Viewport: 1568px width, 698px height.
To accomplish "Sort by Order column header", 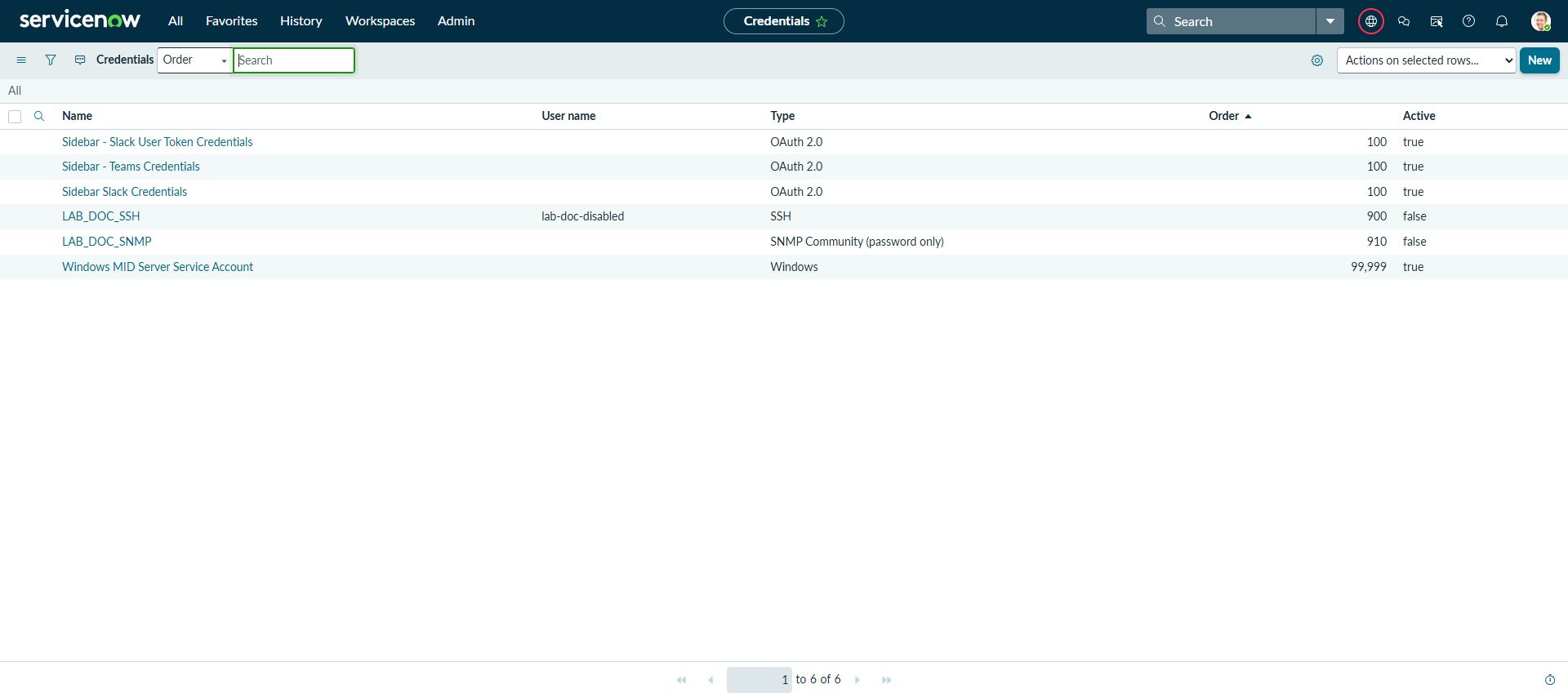I will pyautogui.click(x=1224, y=116).
